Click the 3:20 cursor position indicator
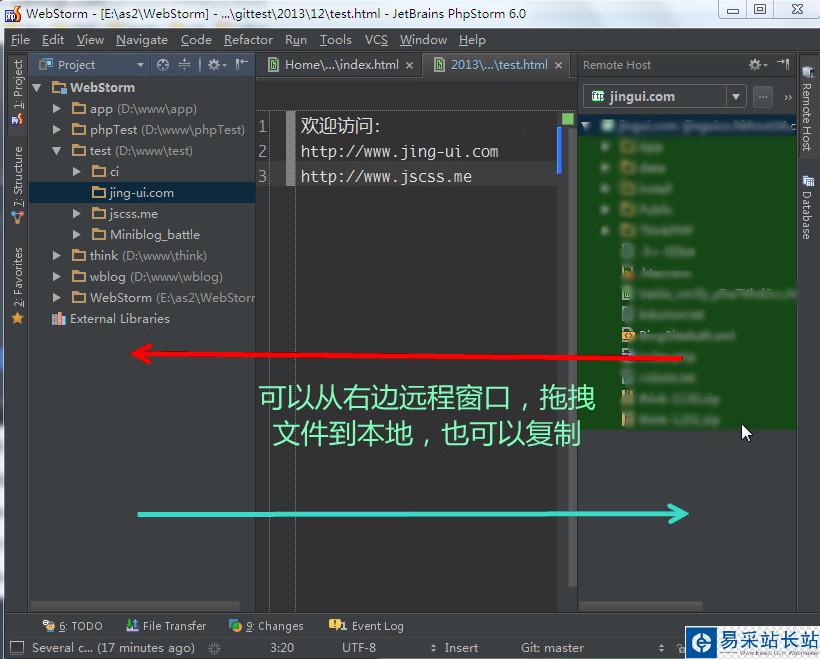Viewport: 820px width, 659px height. pyautogui.click(x=282, y=647)
